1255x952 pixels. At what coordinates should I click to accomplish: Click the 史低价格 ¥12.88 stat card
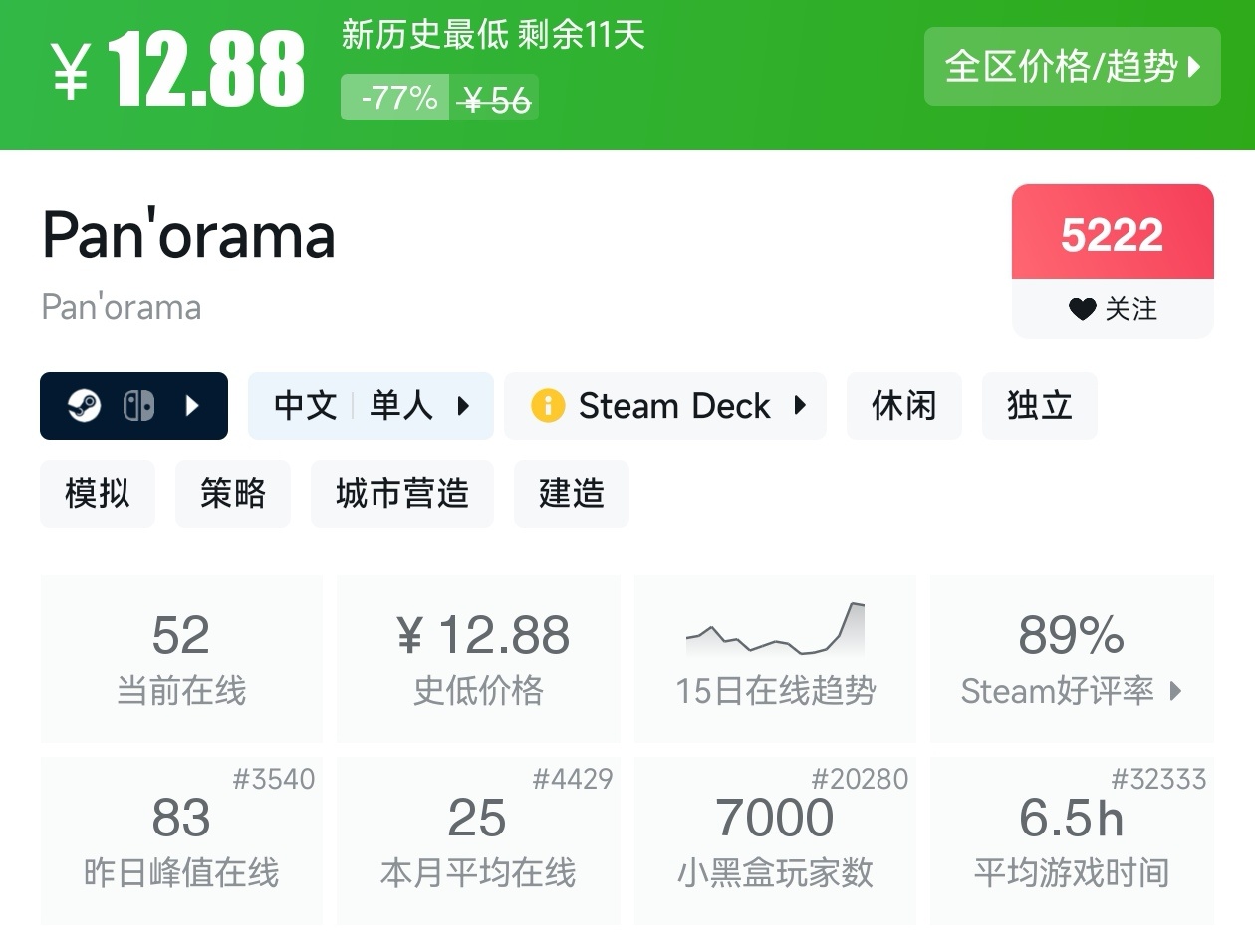(478, 658)
